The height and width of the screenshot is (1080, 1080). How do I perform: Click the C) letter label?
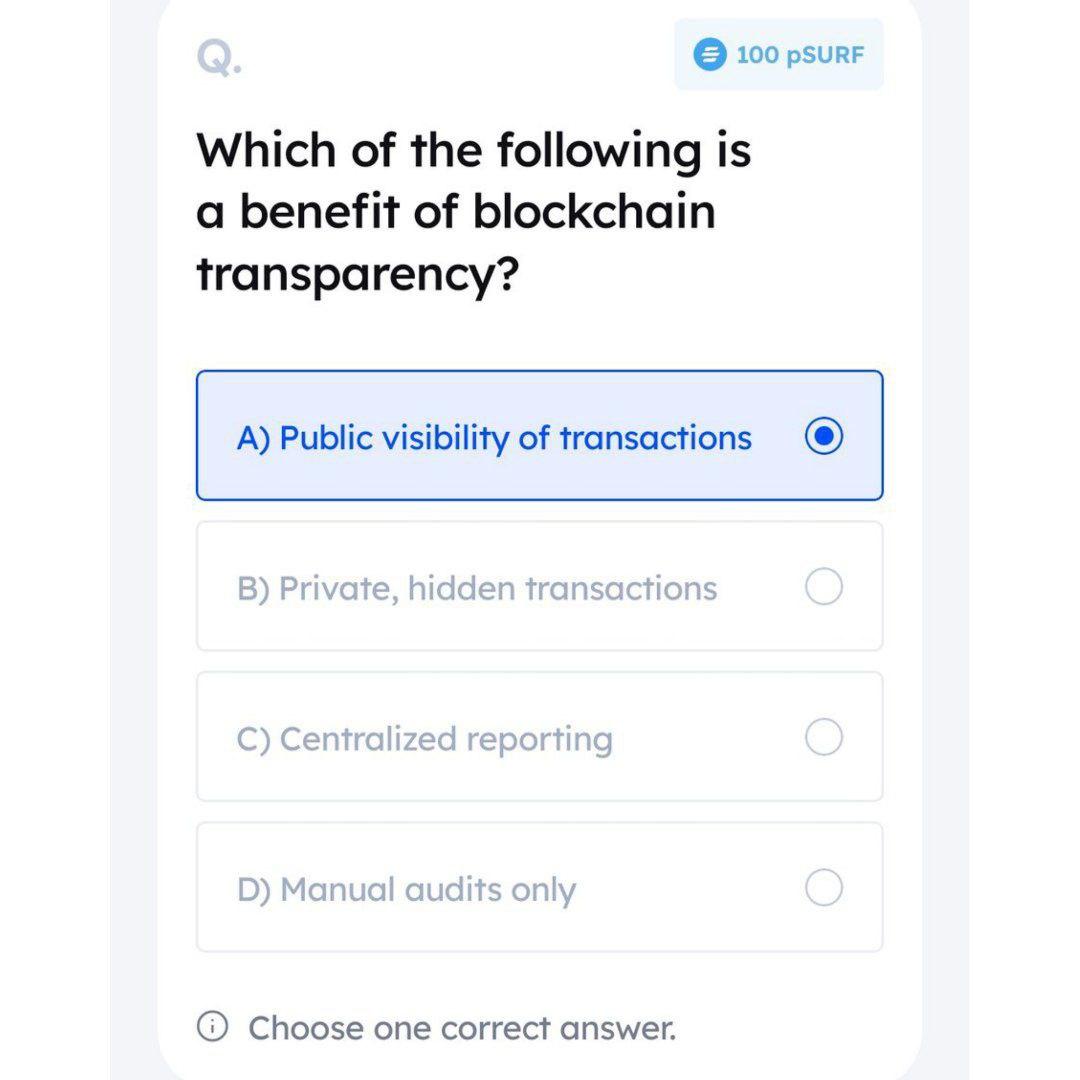(x=253, y=739)
